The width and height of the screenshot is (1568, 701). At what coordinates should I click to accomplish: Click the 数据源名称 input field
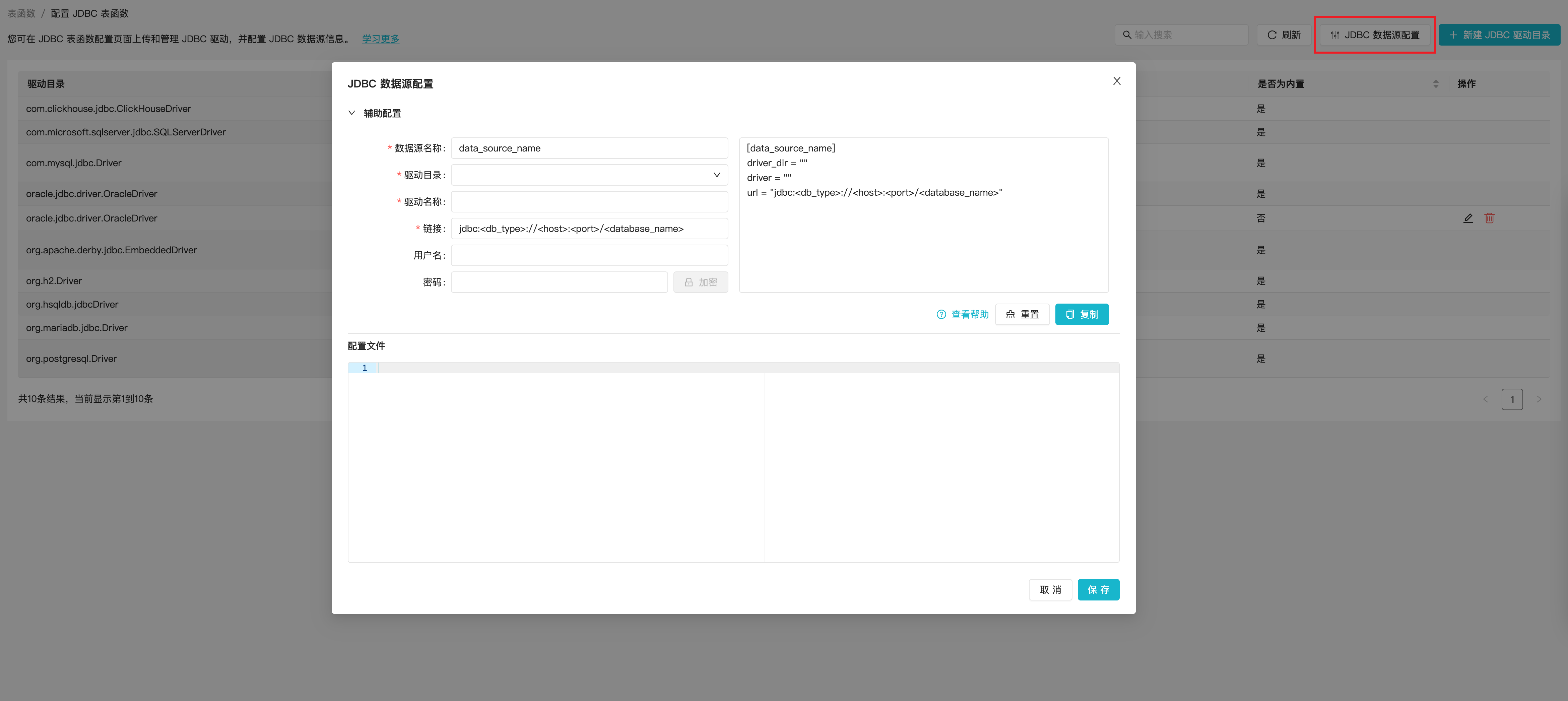pos(589,148)
